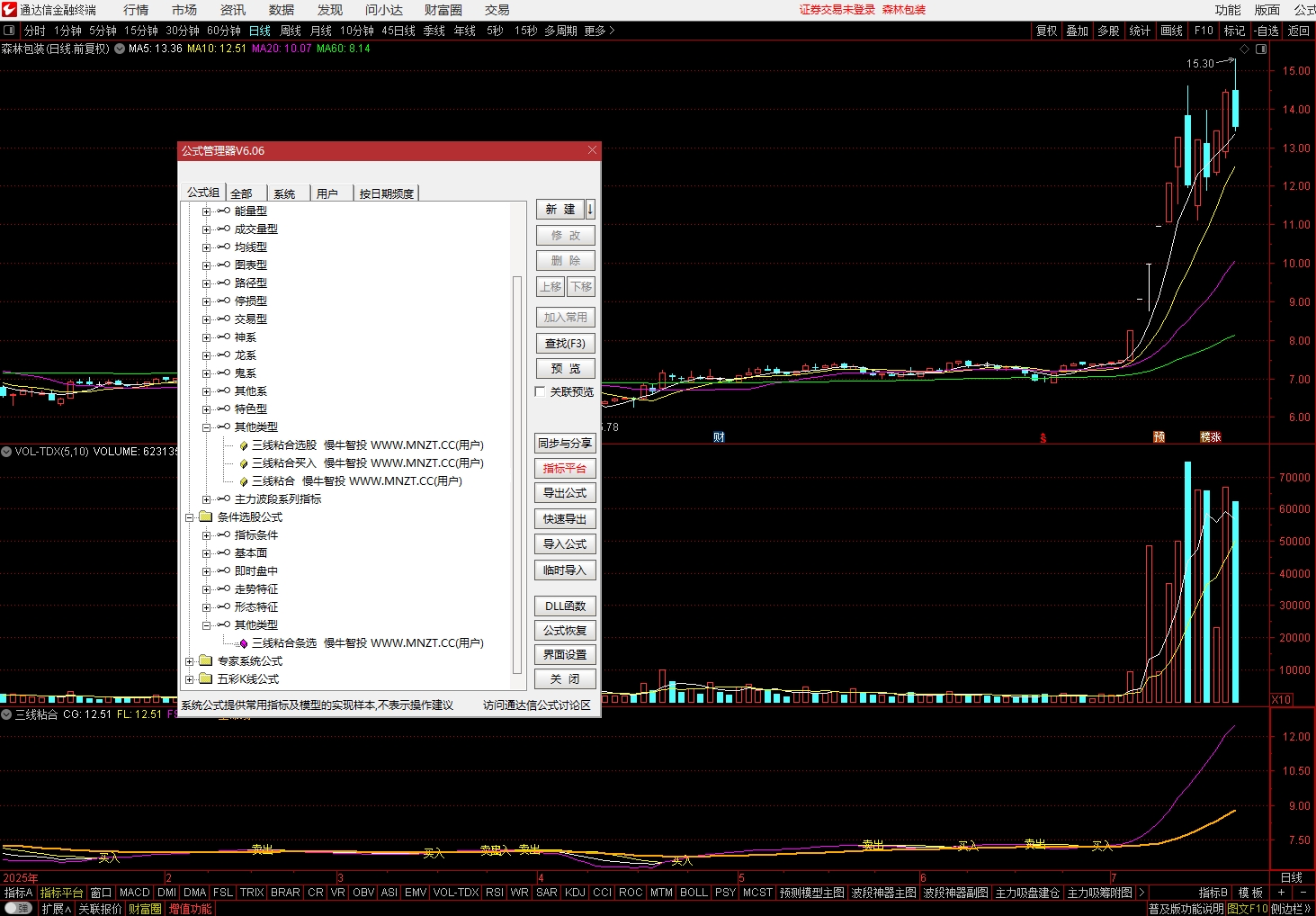Click the X10 volume scale label

point(1281,699)
